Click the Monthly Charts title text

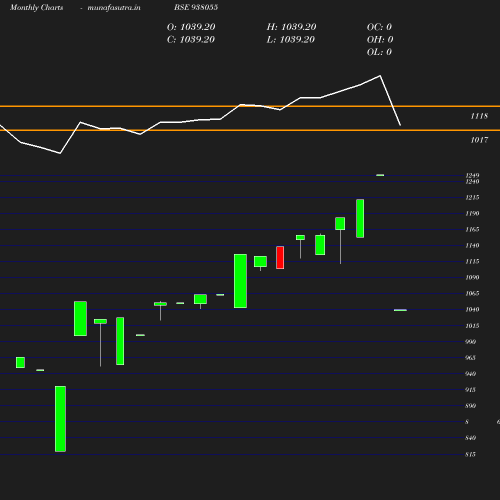[x=37, y=7]
